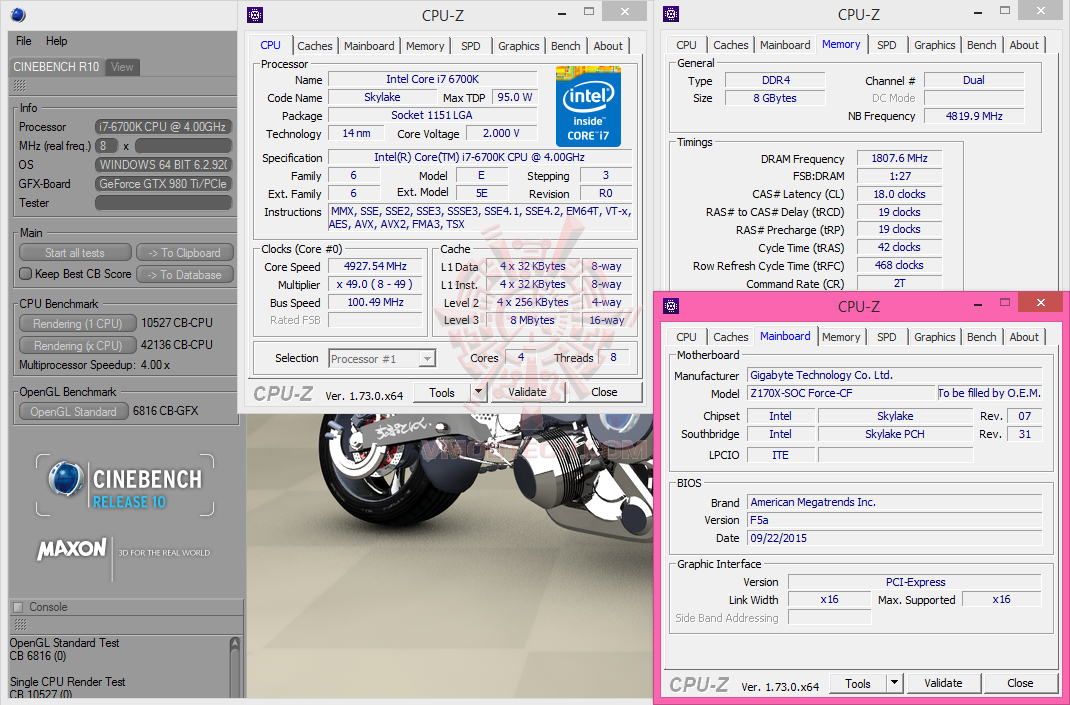This screenshot has height=705, width=1070.
Task: Minimize the Mainboard CPU-Z window
Action: (976, 304)
